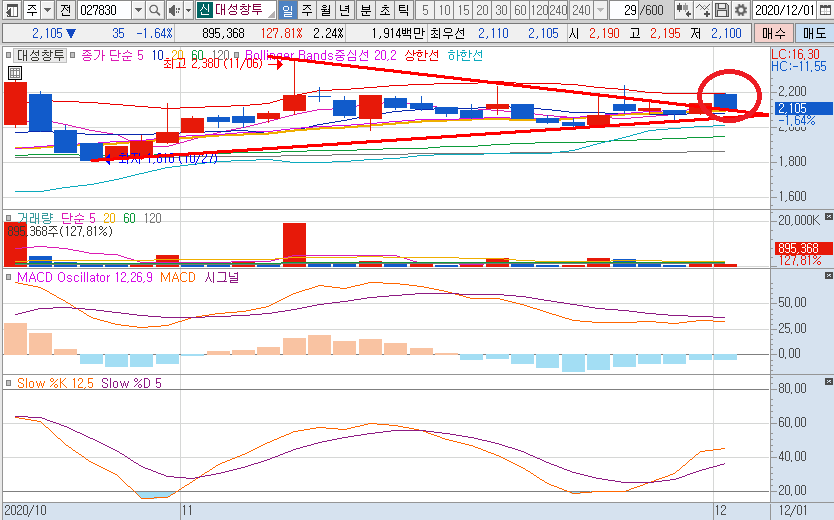Click the green 신 badge icon

(204, 10)
